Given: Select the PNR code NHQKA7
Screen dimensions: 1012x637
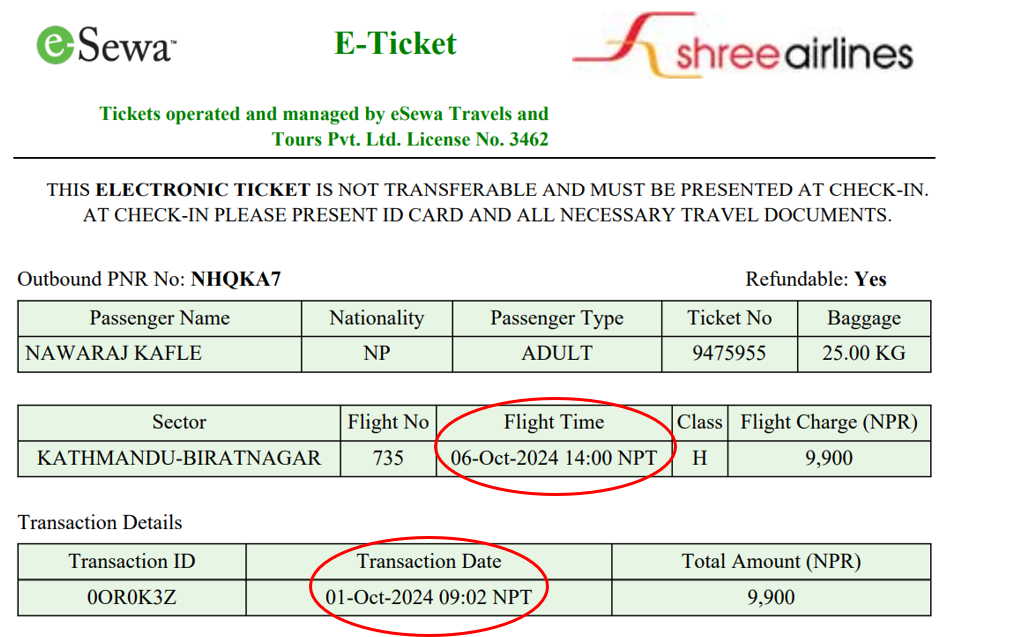Looking at the screenshot, I should pyautogui.click(x=236, y=279).
